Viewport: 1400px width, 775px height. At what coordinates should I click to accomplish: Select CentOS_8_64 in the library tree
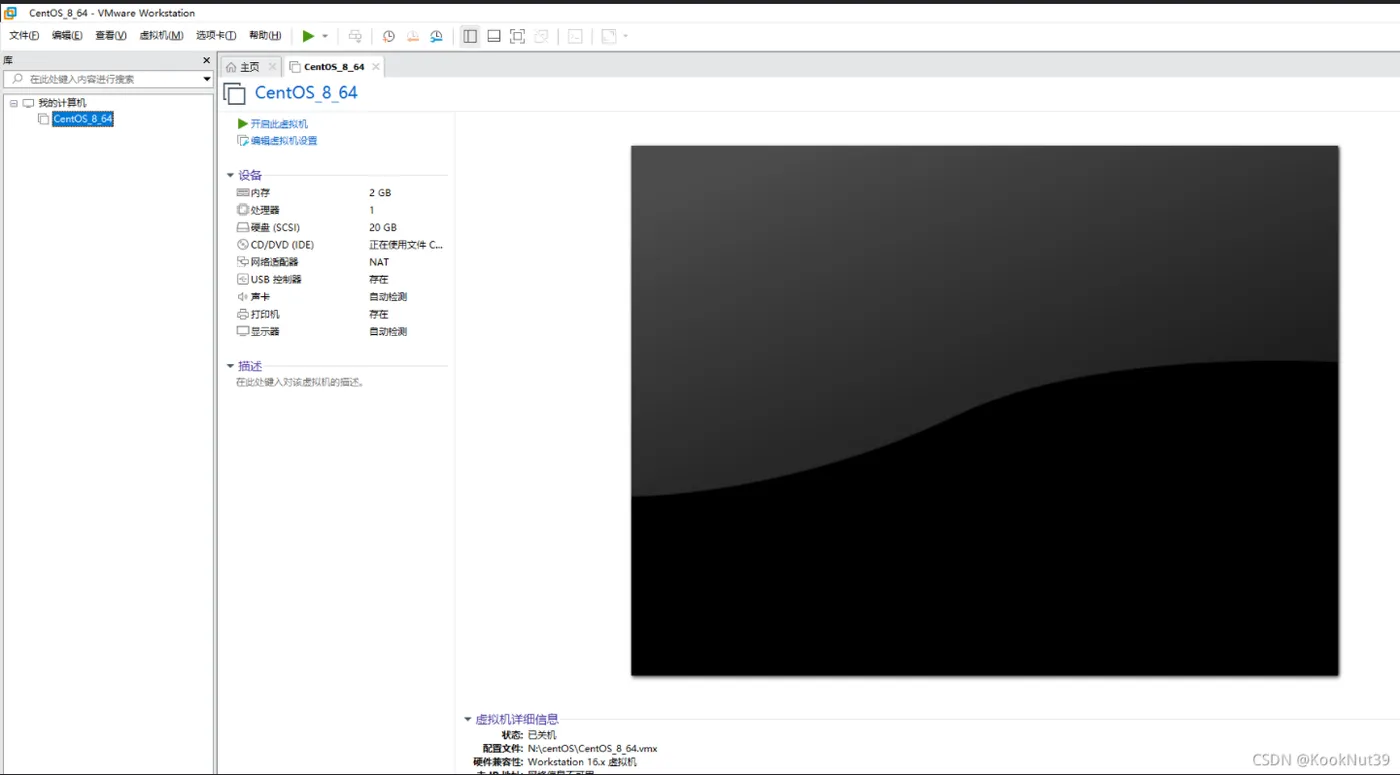pos(83,119)
